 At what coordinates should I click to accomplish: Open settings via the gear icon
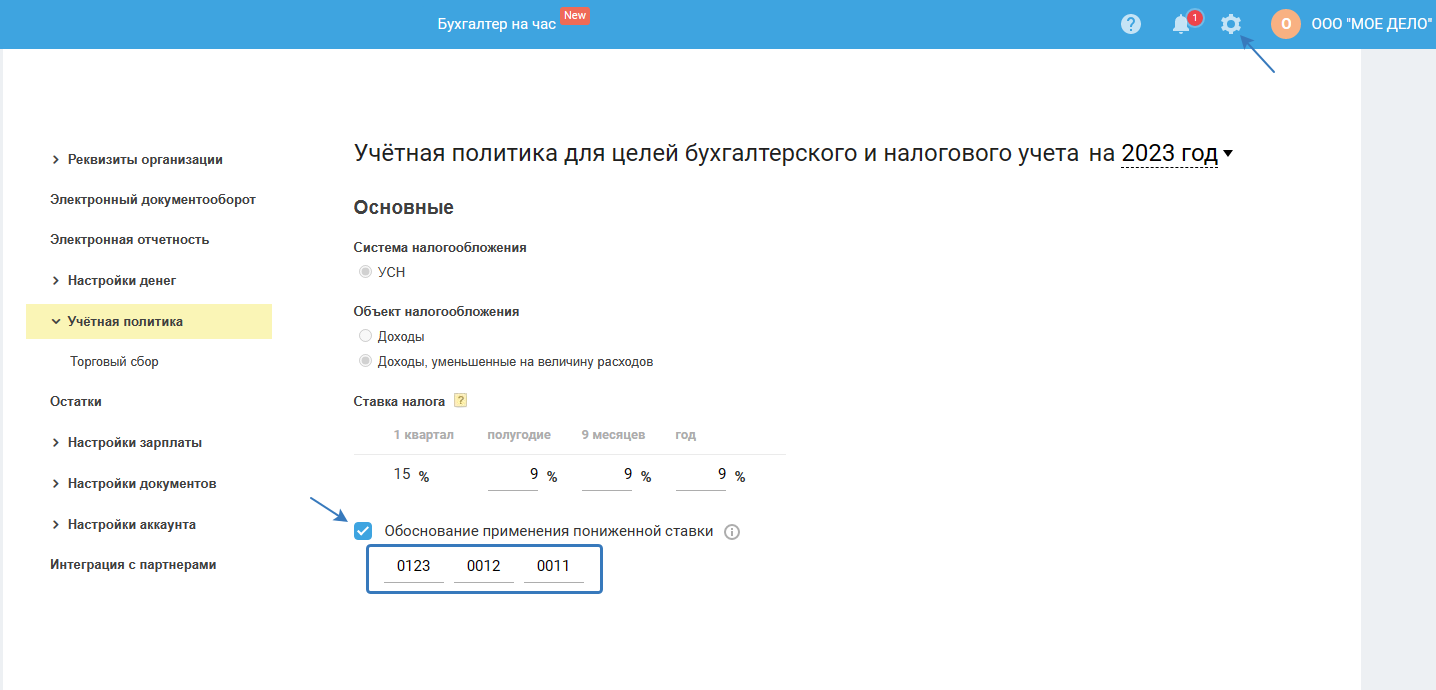1231,24
